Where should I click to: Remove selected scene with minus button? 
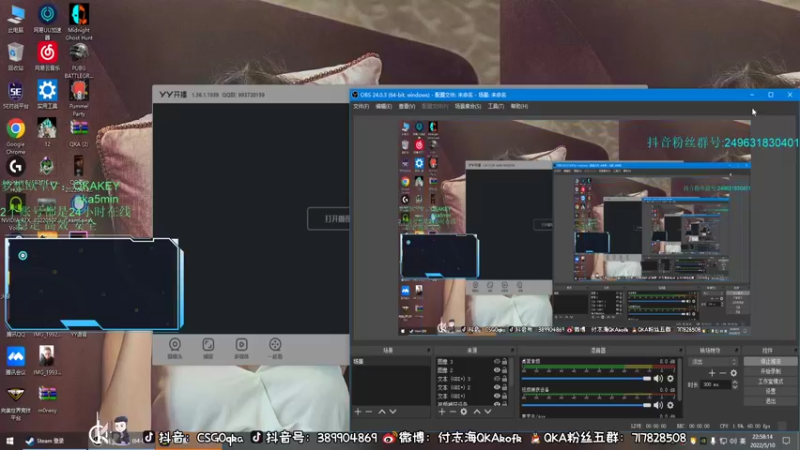tap(369, 412)
